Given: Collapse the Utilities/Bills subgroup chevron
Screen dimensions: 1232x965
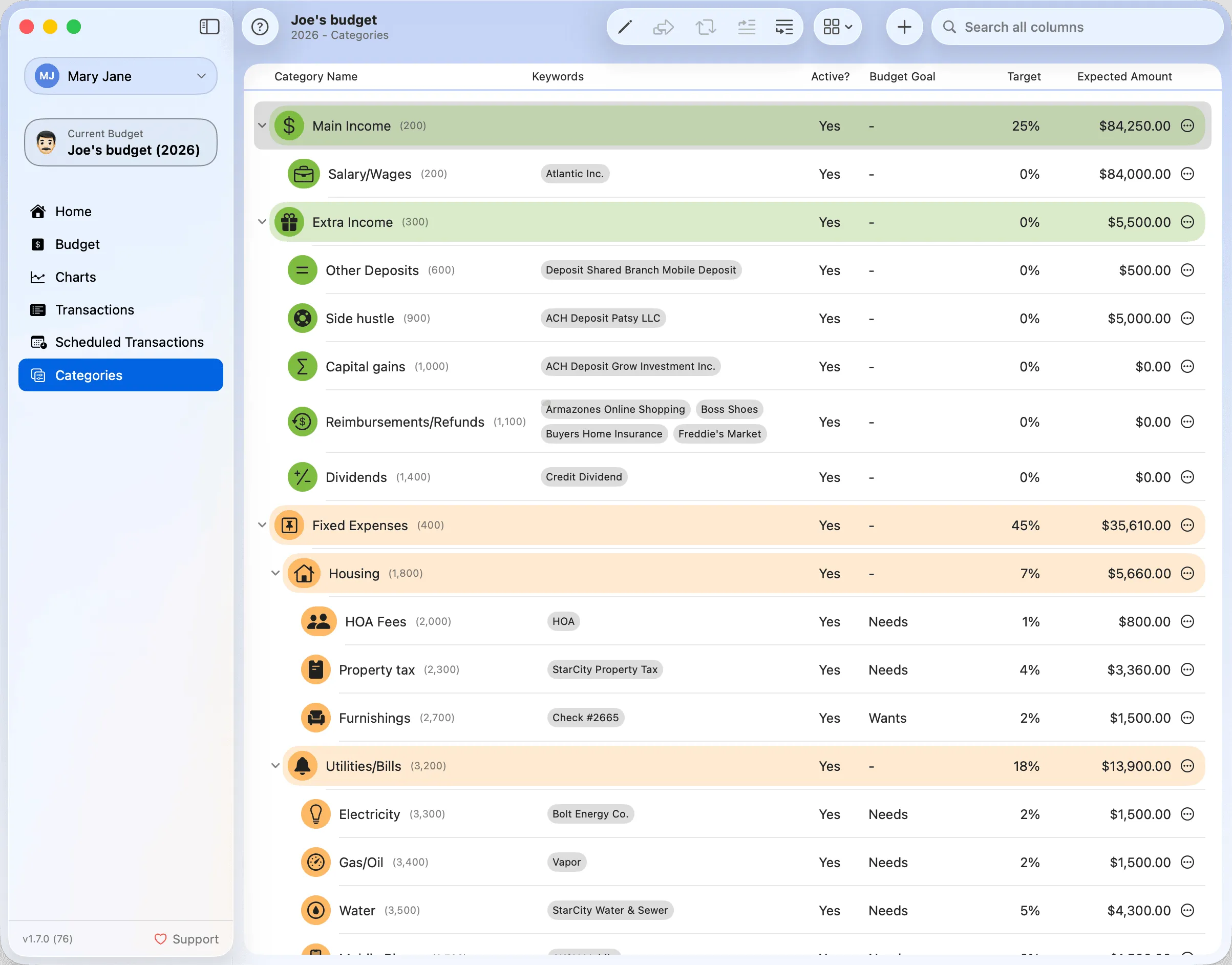Looking at the screenshot, I should (x=275, y=766).
